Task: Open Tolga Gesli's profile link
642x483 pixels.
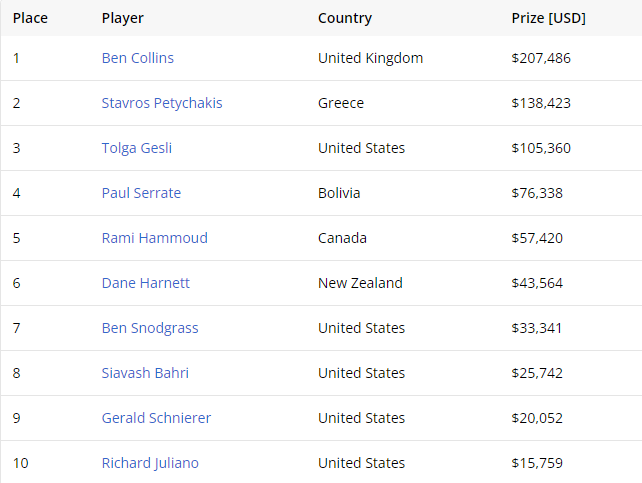Action: (137, 148)
